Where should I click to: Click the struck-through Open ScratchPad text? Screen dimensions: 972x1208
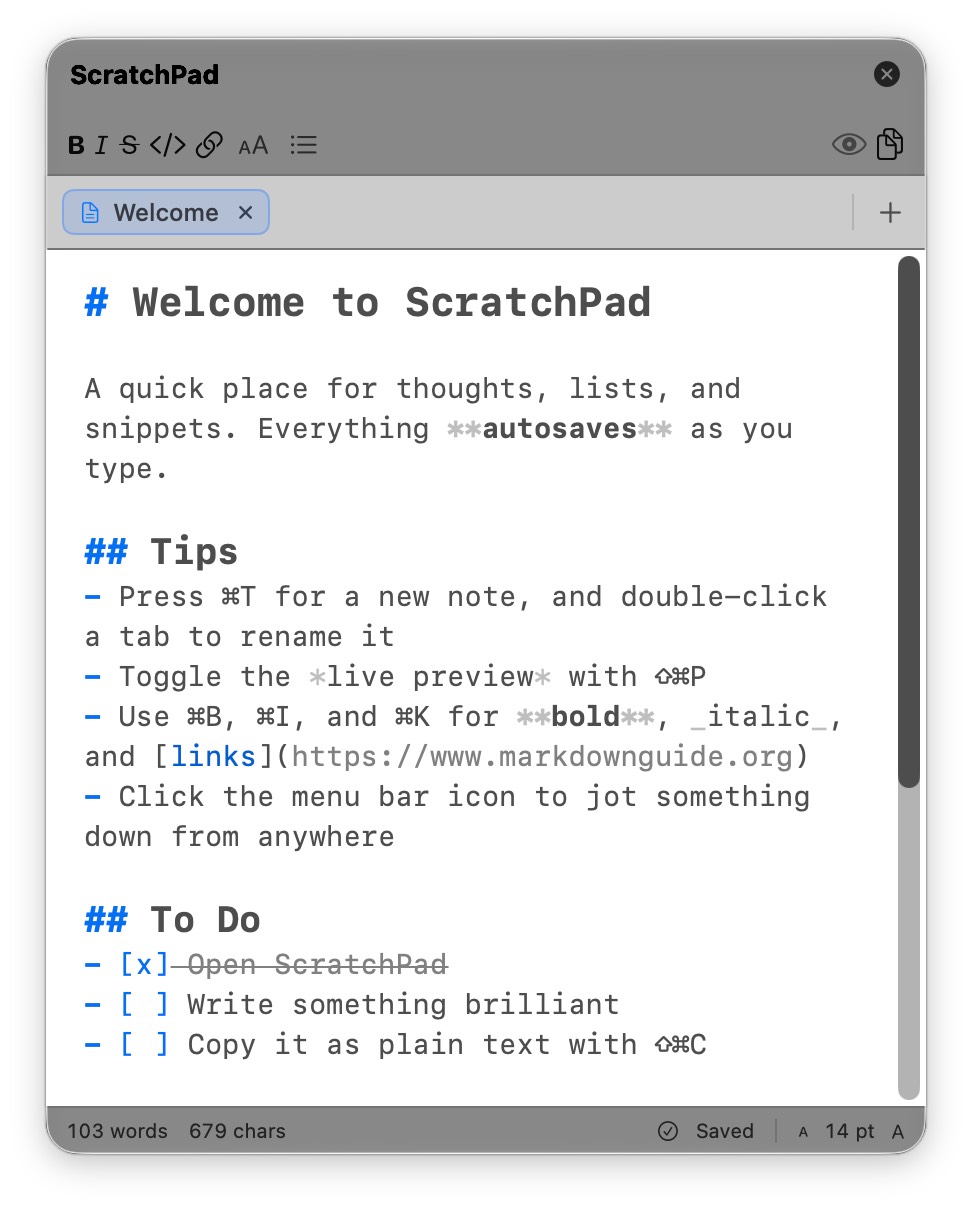tap(317, 965)
